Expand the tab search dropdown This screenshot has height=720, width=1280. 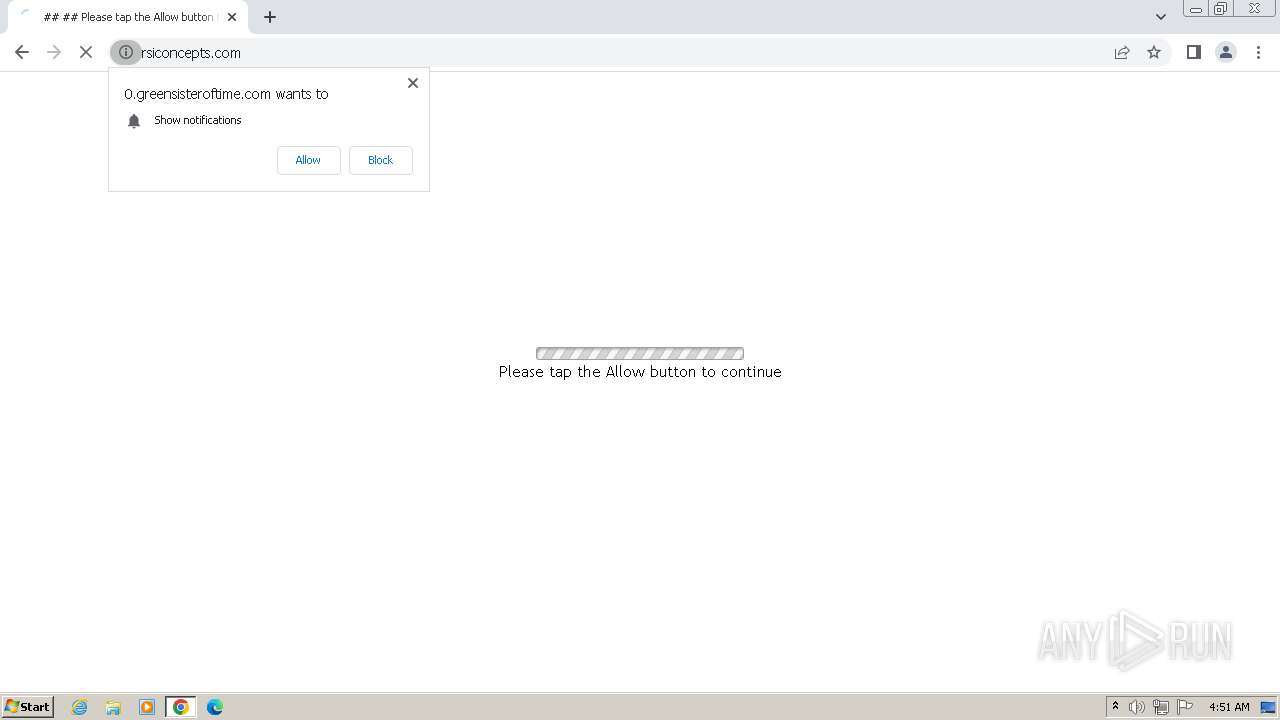(1160, 17)
